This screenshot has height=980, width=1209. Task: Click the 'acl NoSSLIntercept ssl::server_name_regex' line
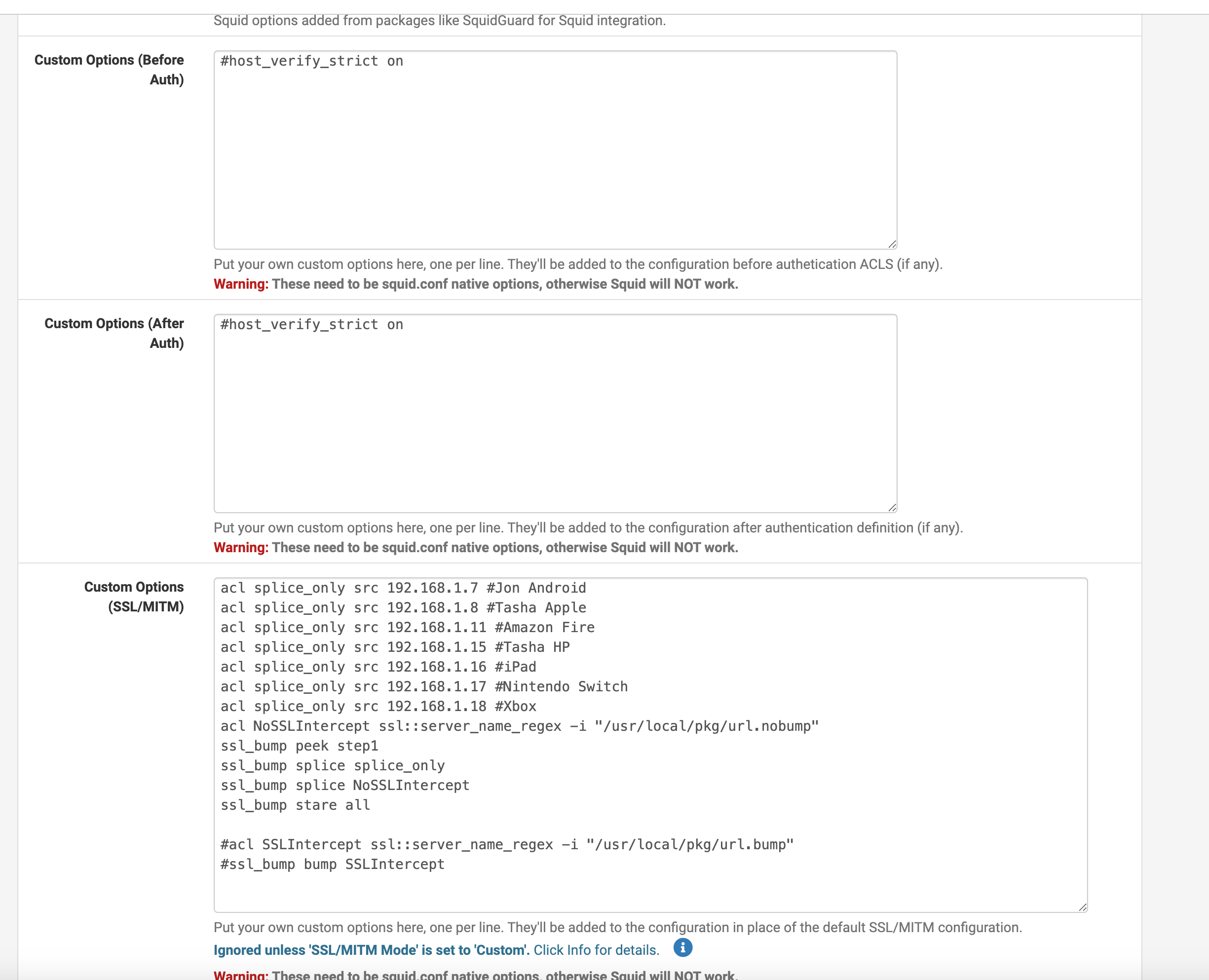coord(519,726)
